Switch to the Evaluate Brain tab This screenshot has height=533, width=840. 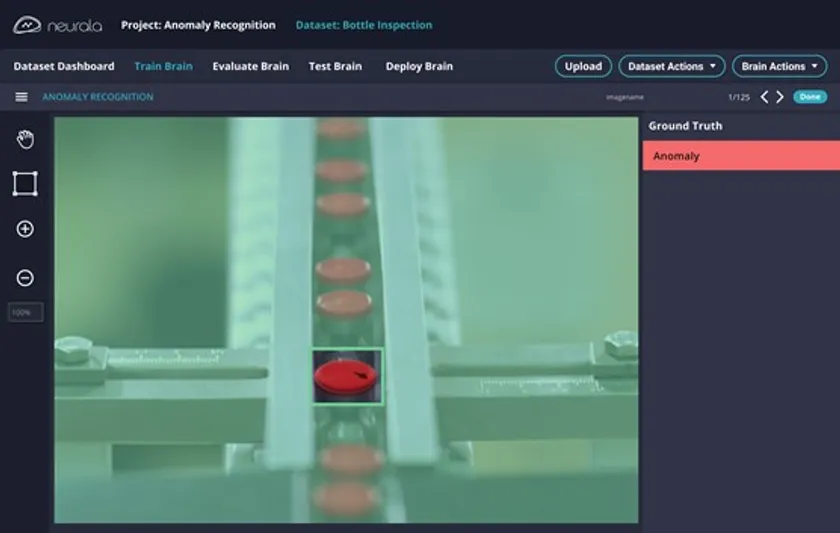click(251, 66)
